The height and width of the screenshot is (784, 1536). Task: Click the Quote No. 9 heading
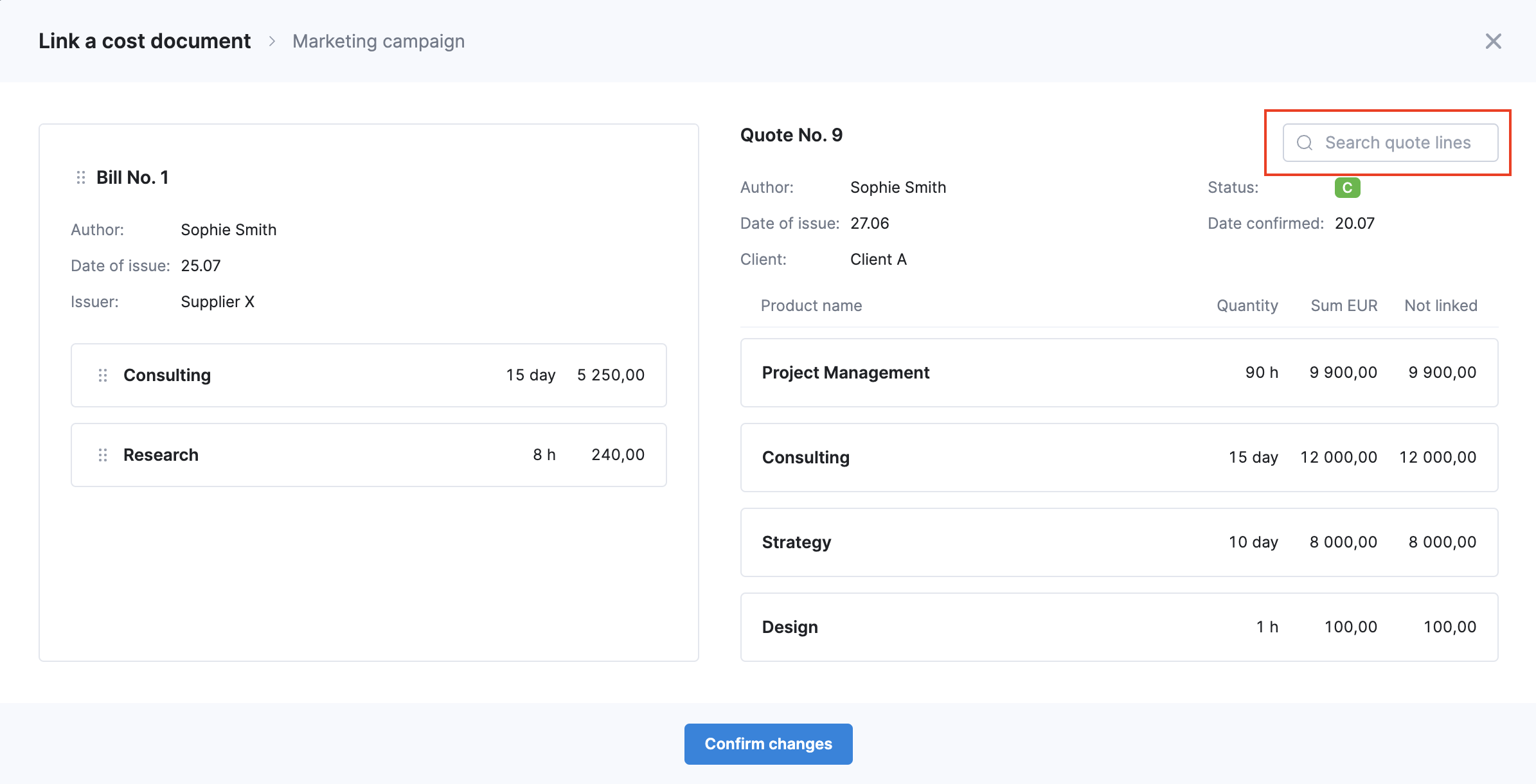coord(791,135)
